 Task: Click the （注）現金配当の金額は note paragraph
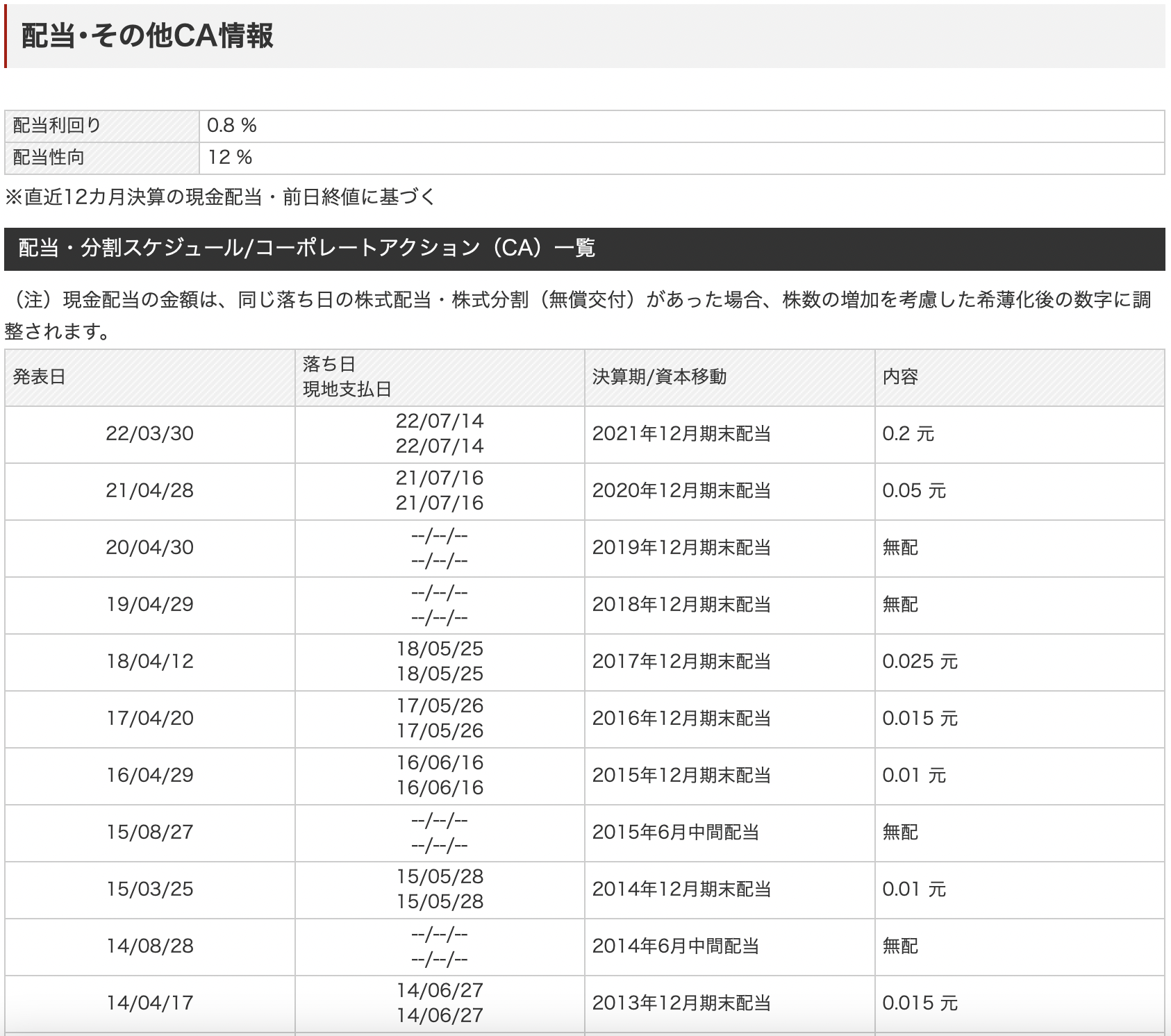pos(578,315)
